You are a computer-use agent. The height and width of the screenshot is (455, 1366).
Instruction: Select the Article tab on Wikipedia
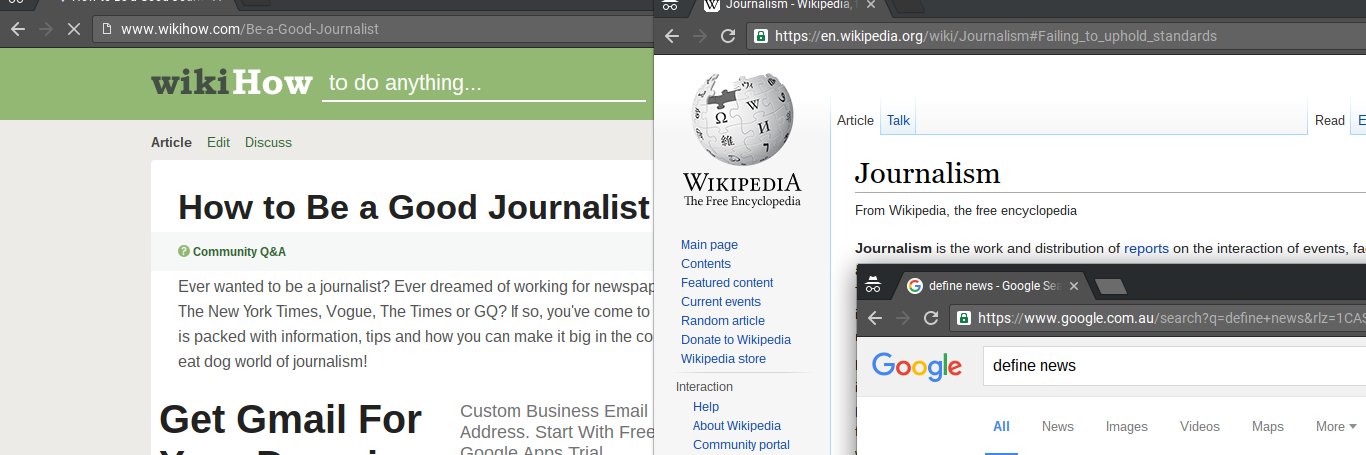pos(855,120)
